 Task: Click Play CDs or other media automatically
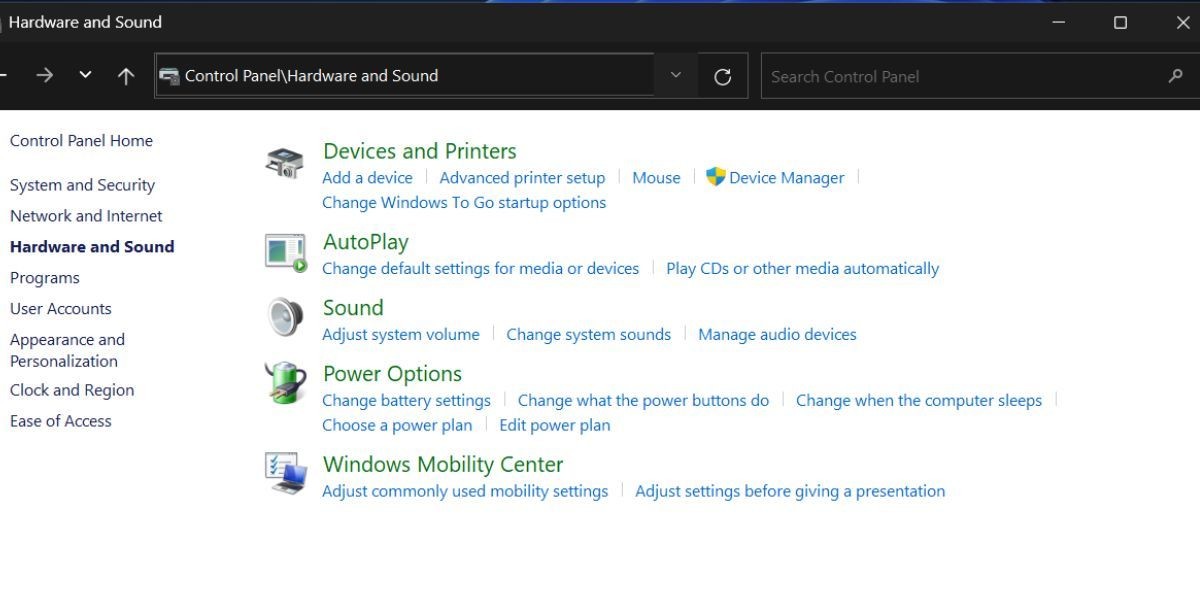(x=802, y=269)
